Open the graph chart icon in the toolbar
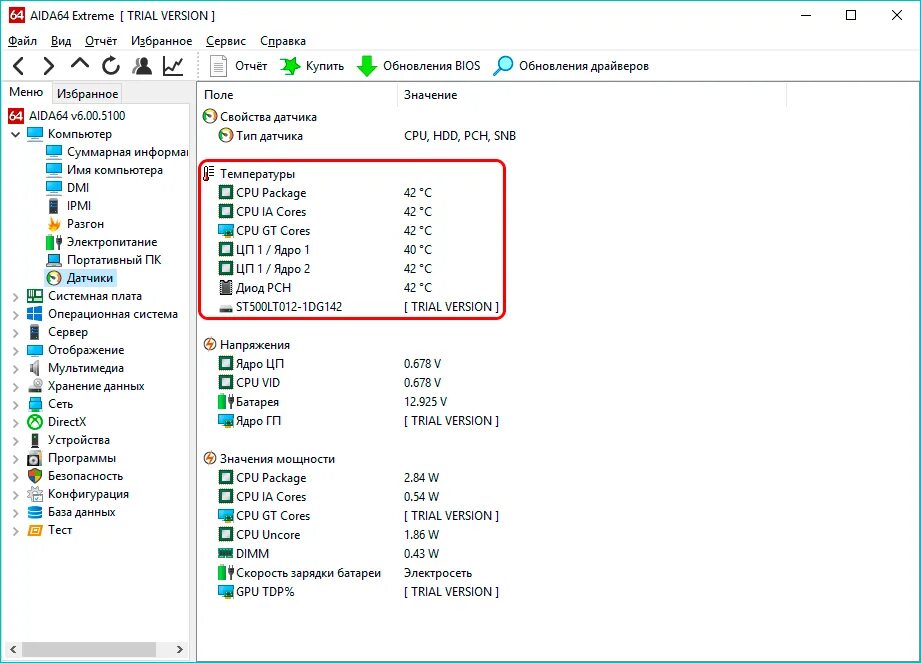Screen dimensions: 921x663 click(173, 66)
